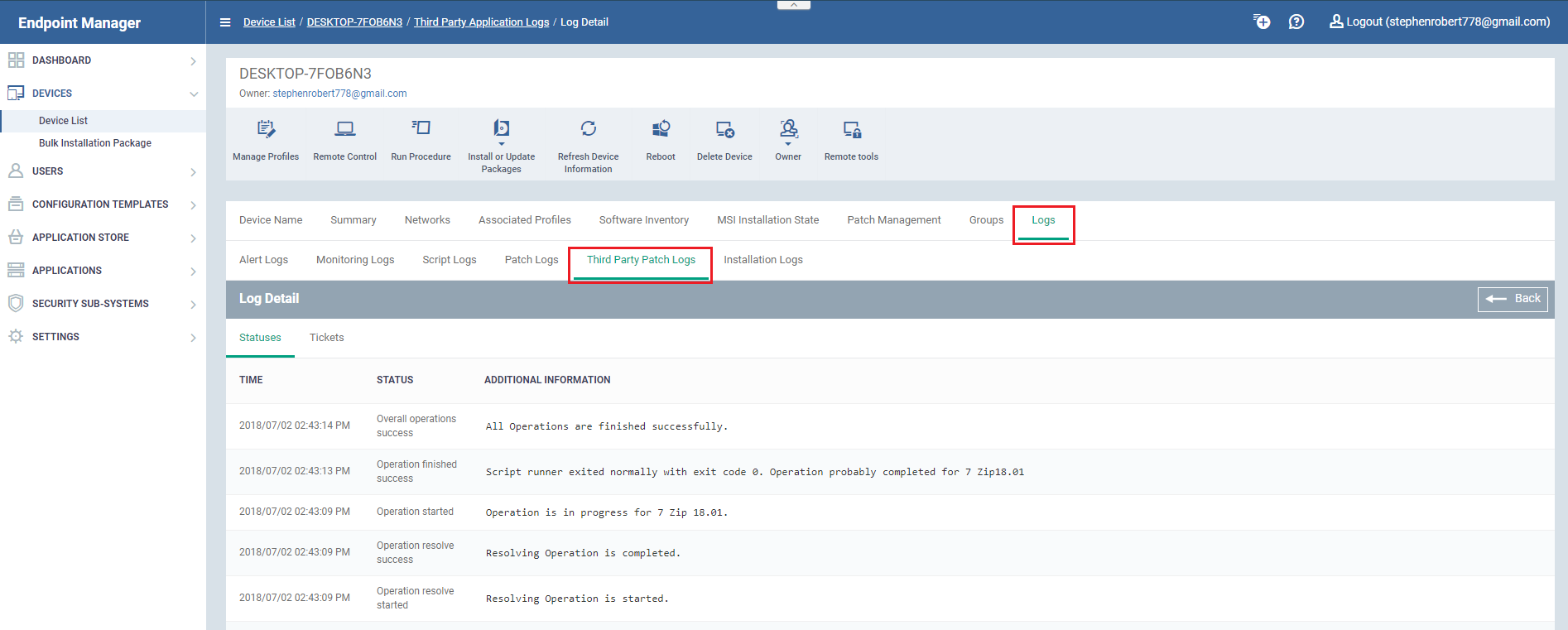Click 'Overall operations success' status cell
The image size is (1568, 630).
pyautogui.click(x=416, y=426)
